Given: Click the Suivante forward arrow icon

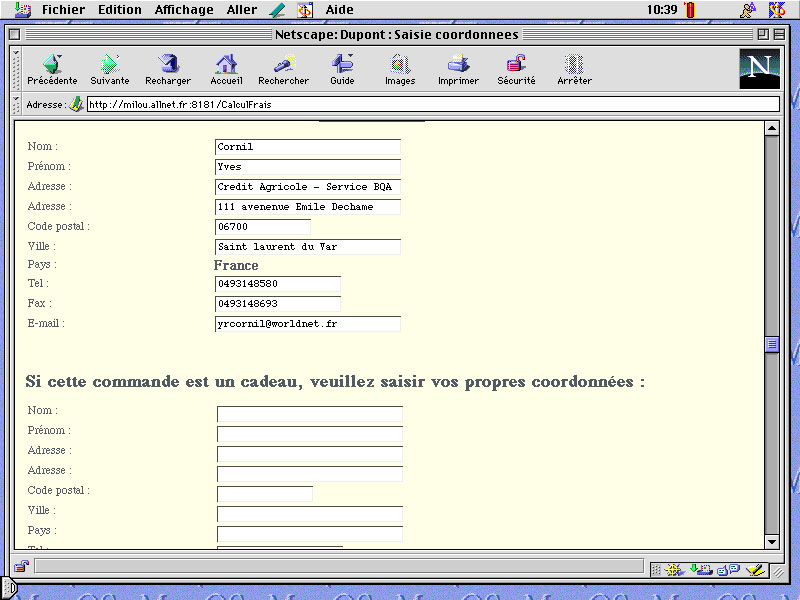Looking at the screenshot, I should [109, 64].
